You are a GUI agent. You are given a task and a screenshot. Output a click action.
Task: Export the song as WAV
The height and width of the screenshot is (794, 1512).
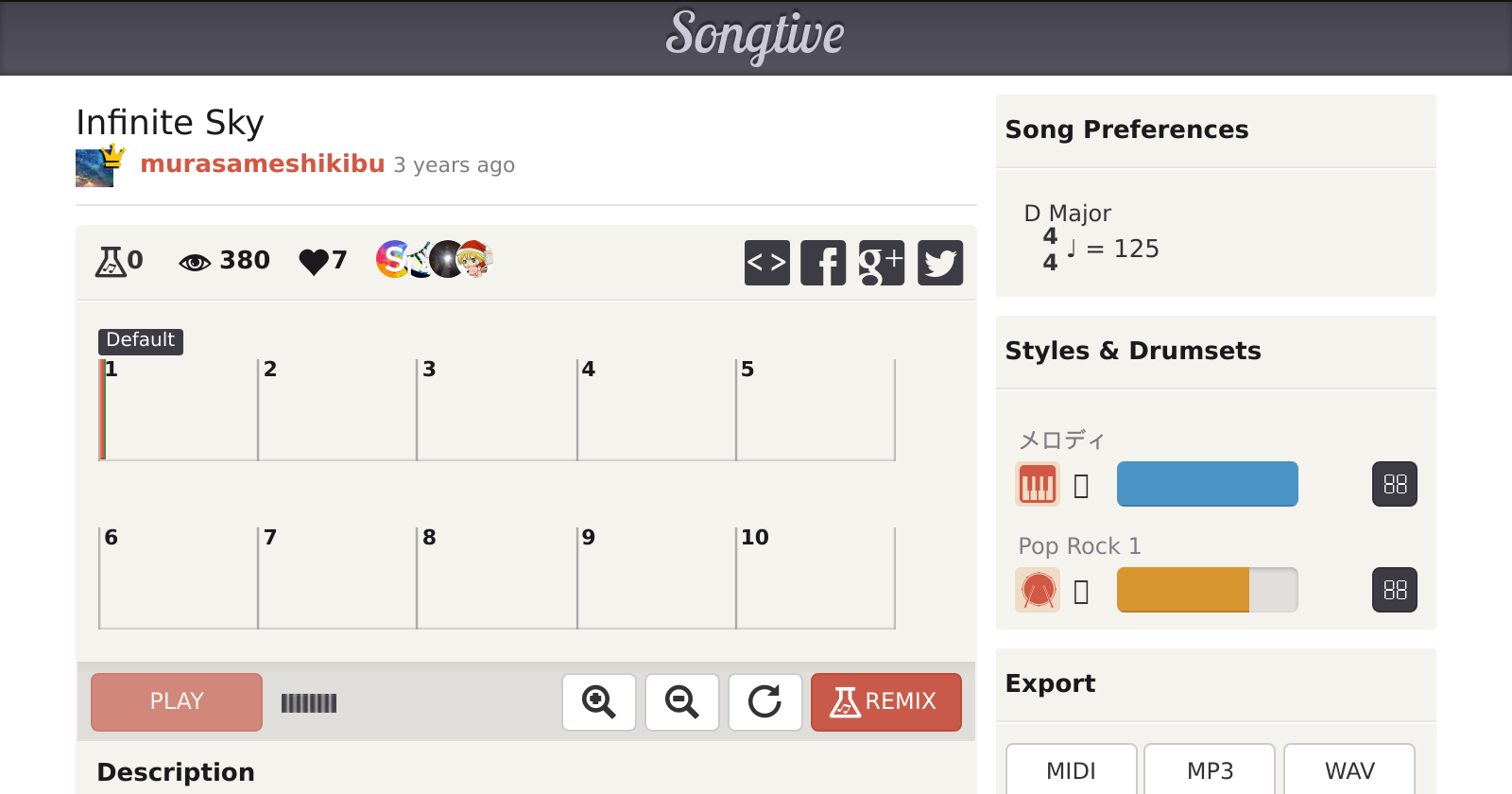tap(1349, 770)
